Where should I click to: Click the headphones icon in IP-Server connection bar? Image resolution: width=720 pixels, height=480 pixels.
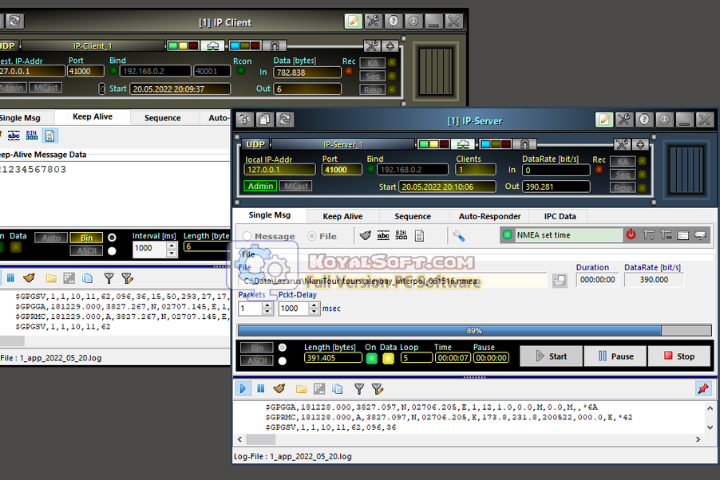click(524, 145)
